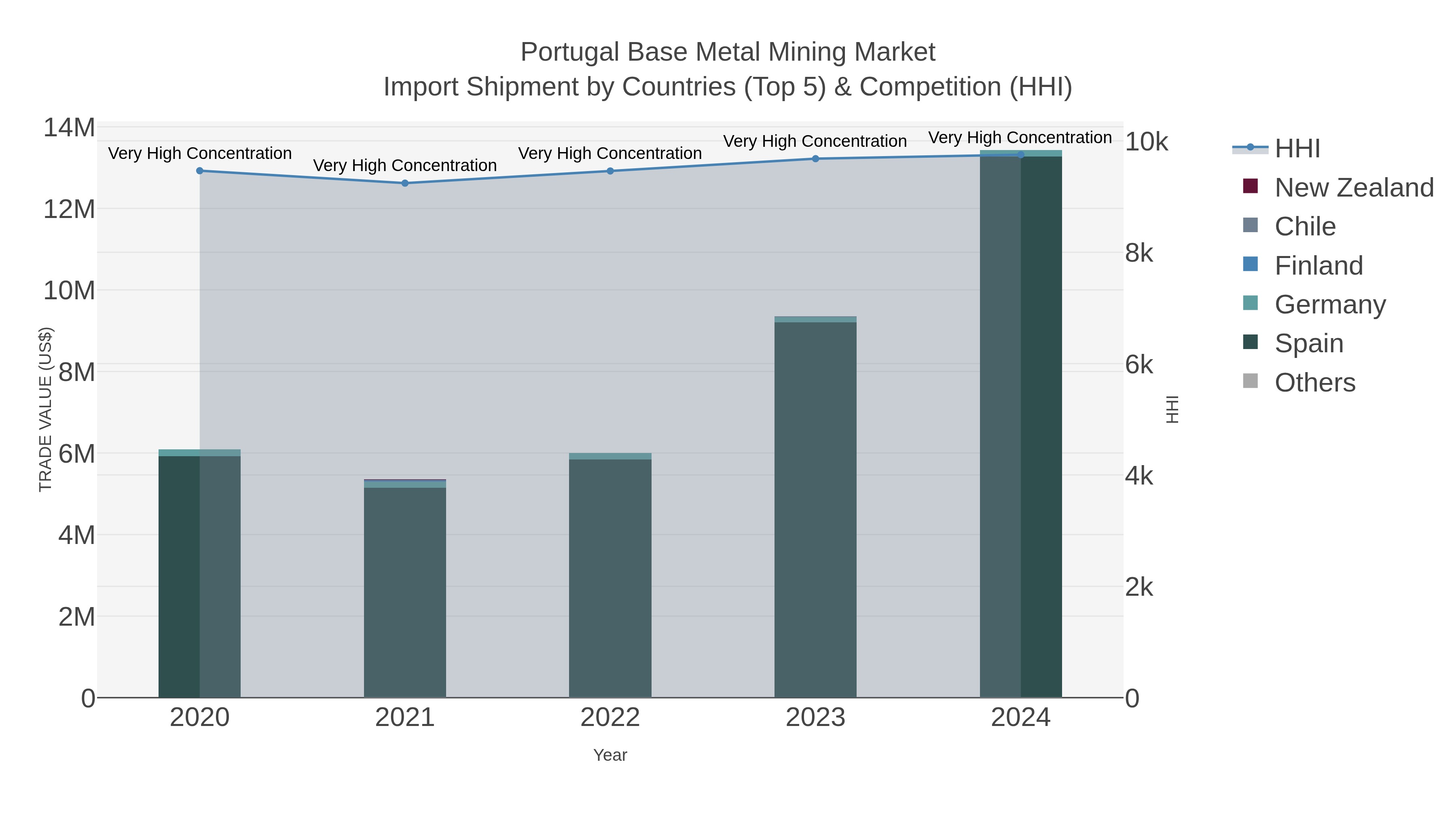
Task: Select the 2024 HHI data point
Action: [1021, 155]
